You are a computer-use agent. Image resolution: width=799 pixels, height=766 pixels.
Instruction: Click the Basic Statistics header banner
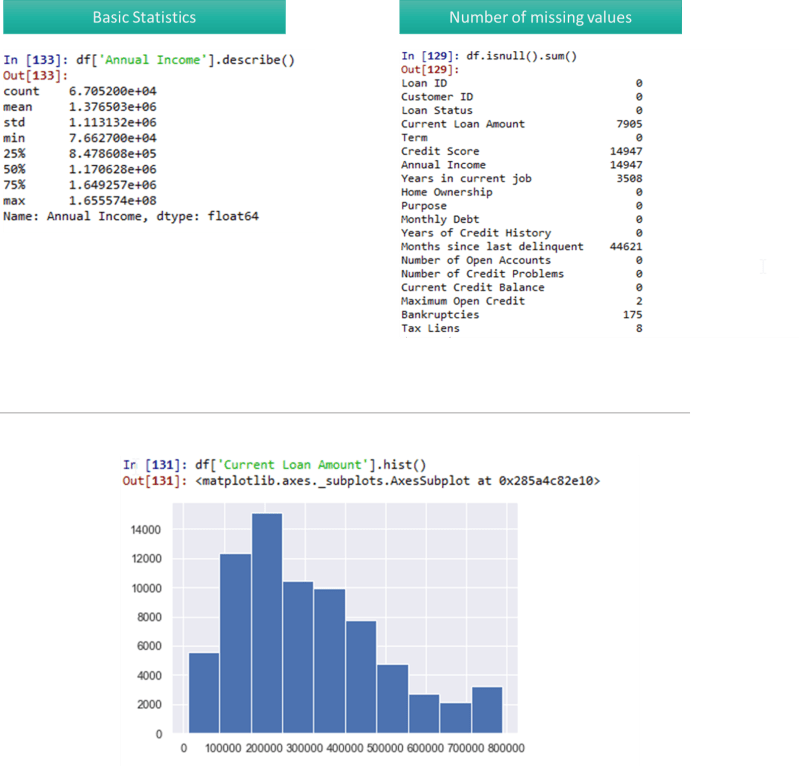[144, 17]
